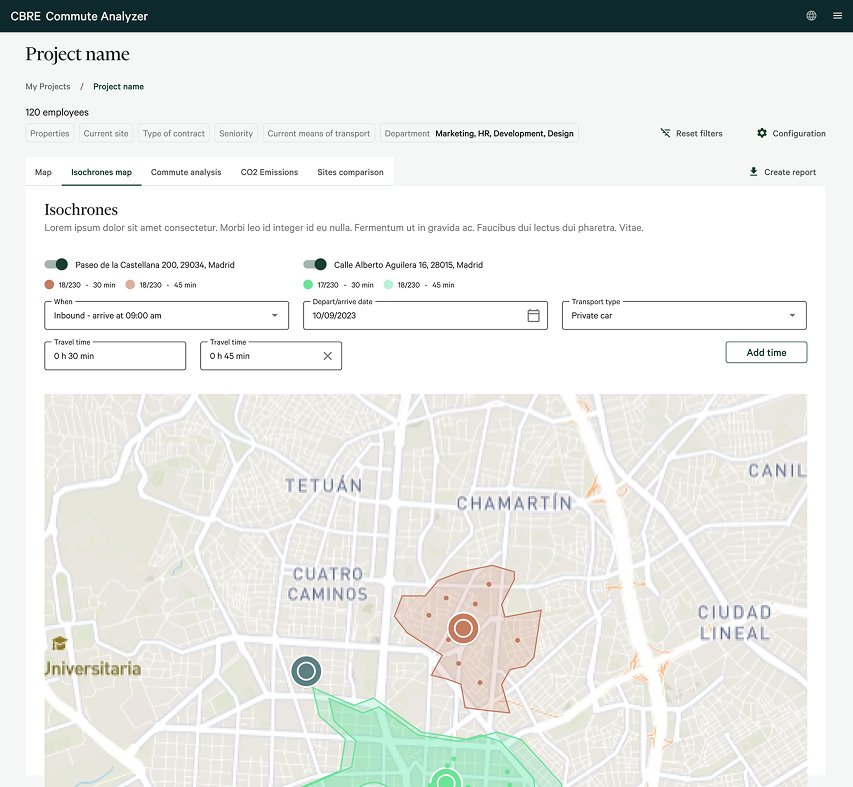
Task: Click the bright green 30 min swatch
Action: [308, 284]
